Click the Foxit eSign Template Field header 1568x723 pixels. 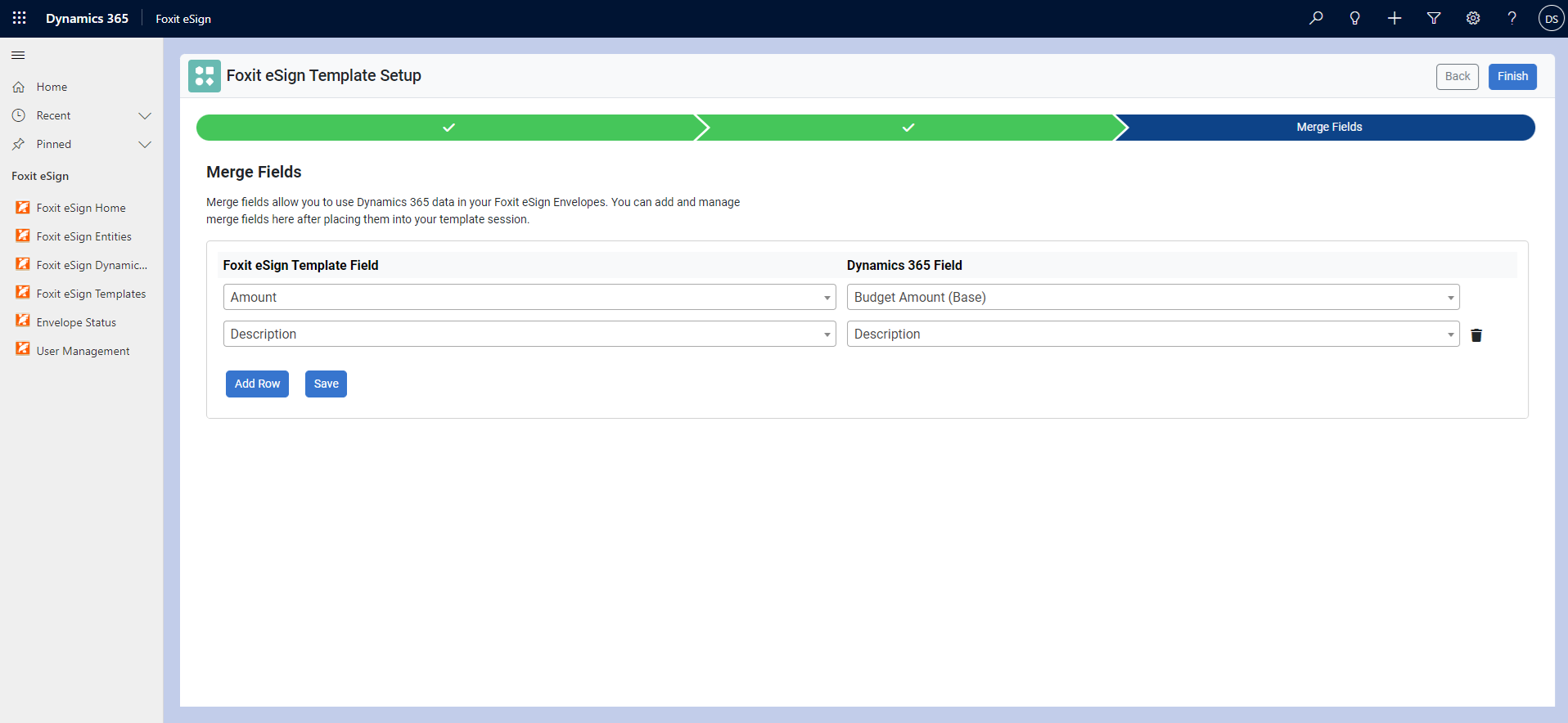pyautogui.click(x=300, y=265)
